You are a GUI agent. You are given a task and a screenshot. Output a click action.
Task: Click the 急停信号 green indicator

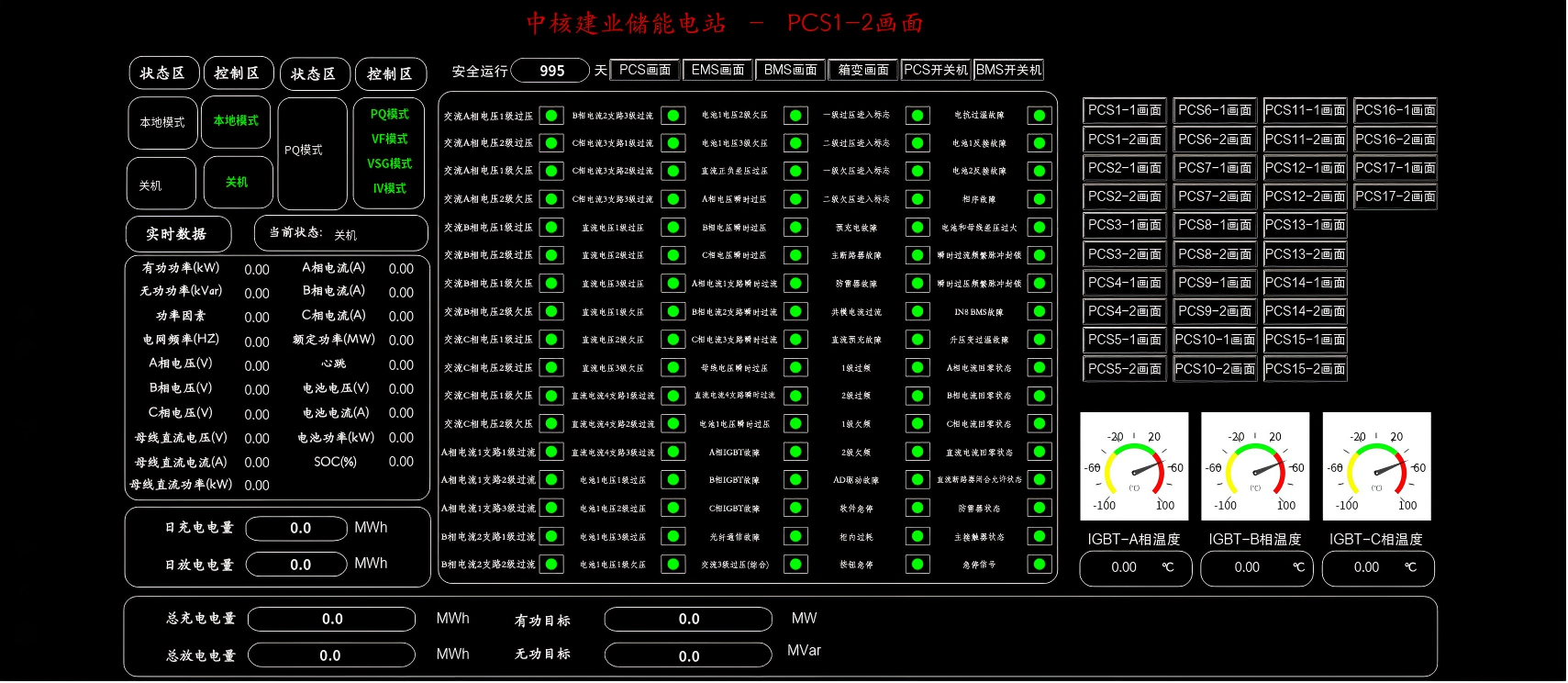pos(1040,565)
